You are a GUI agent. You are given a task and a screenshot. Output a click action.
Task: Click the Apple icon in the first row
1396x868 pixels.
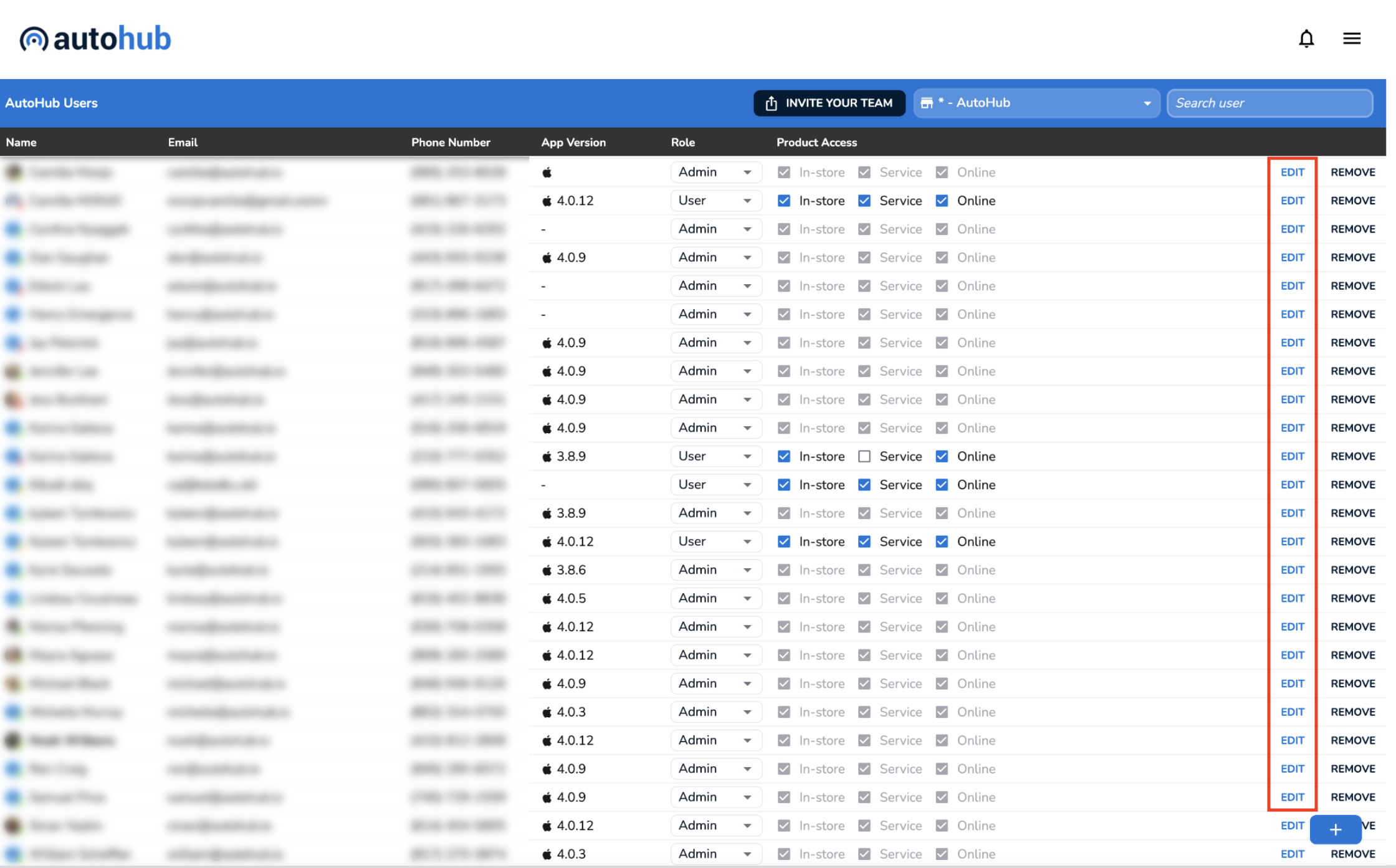[x=547, y=173]
